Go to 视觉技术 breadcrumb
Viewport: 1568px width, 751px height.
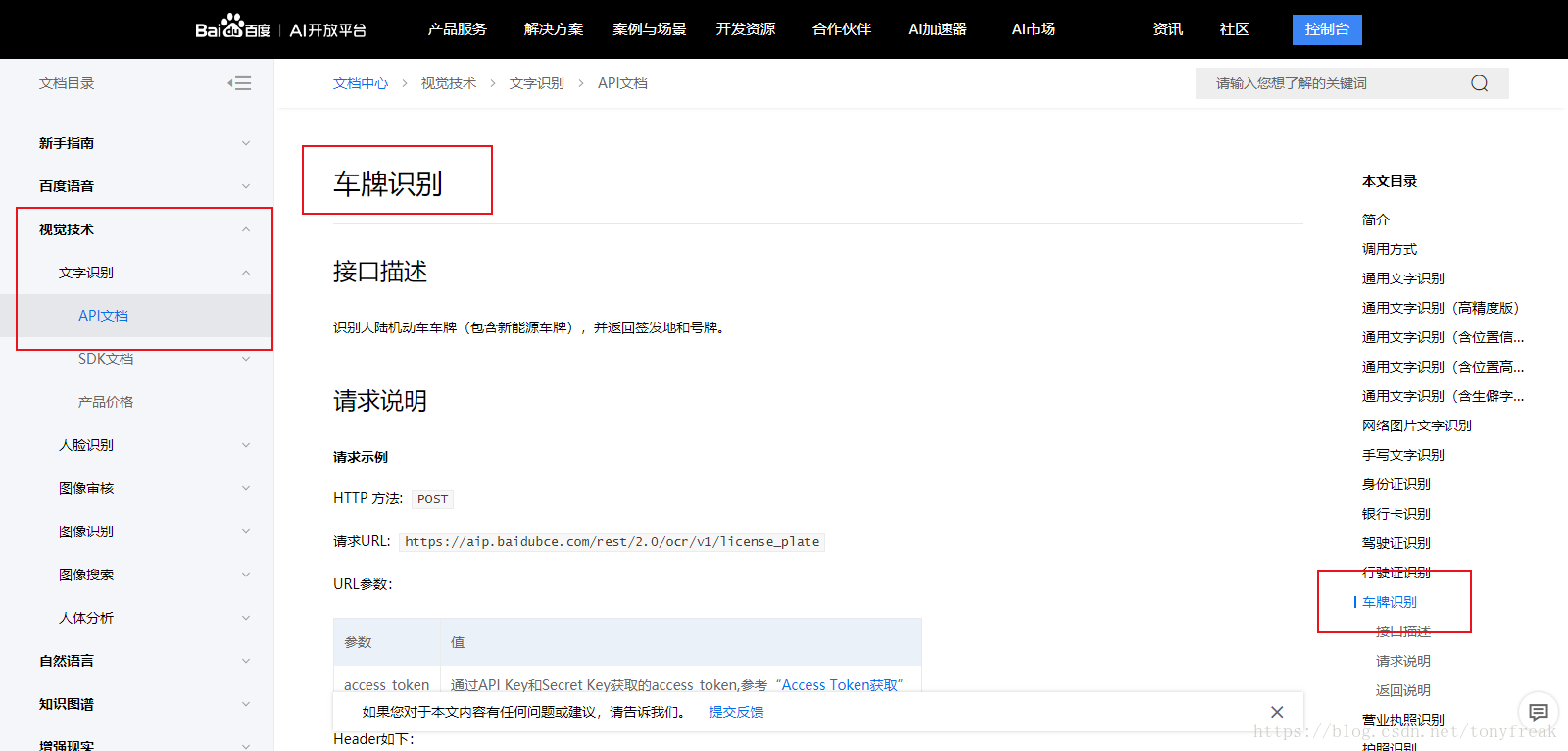(x=449, y=83)
